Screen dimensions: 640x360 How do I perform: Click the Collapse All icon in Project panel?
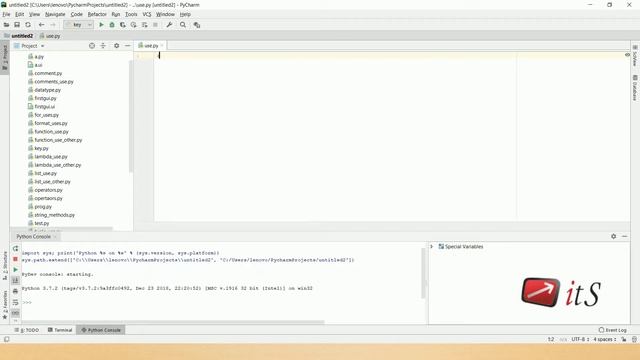click(x=103, y=46)
